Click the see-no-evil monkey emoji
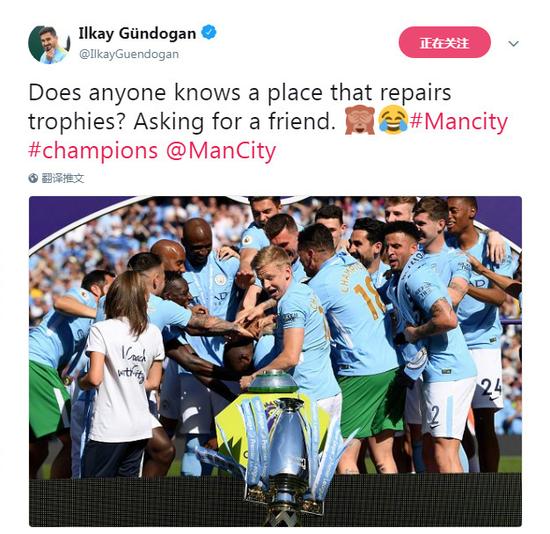This screenshot has width=550, height=534. tap(360, 121)
